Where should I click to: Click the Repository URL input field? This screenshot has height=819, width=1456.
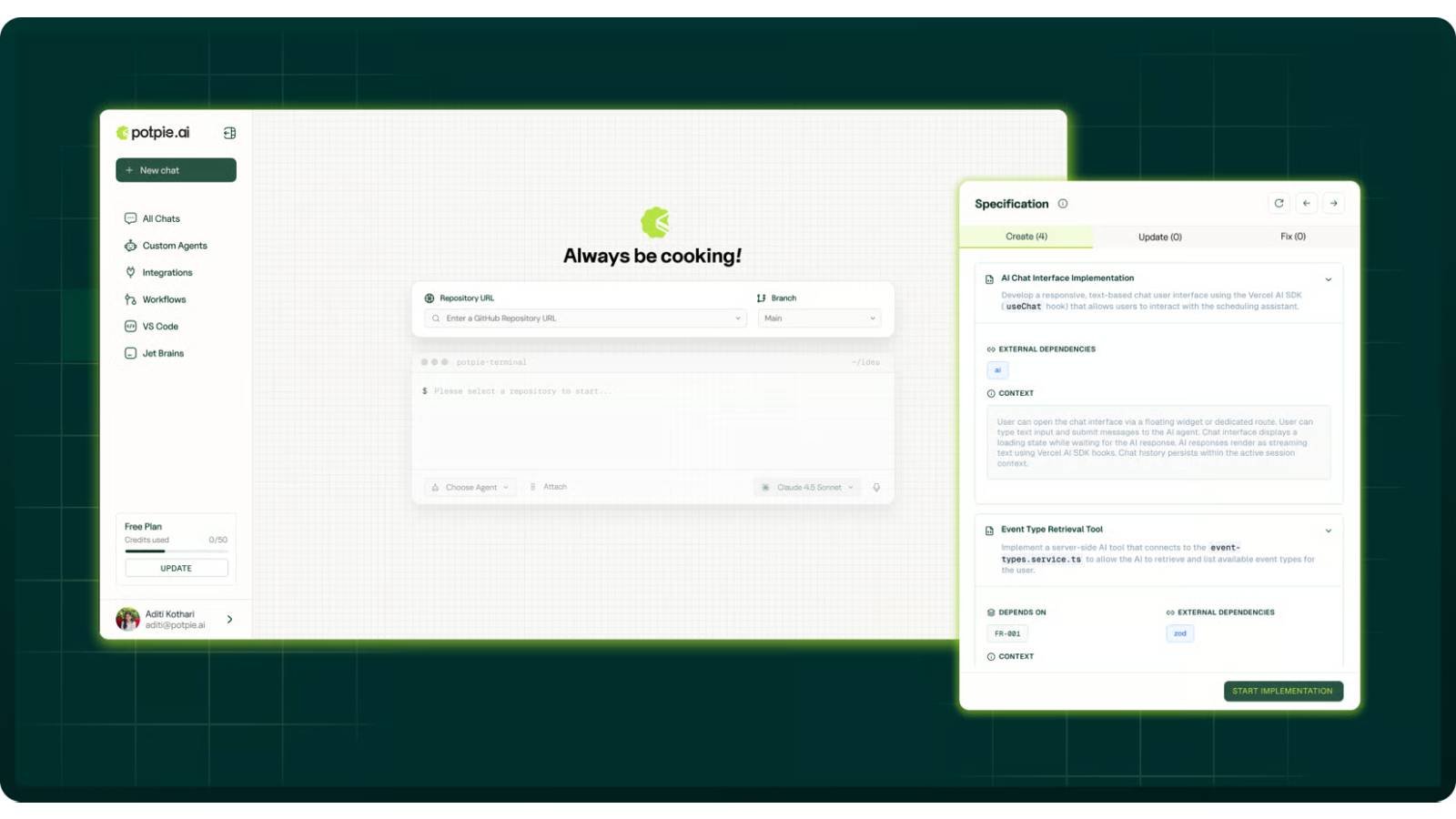coord(585,318)
